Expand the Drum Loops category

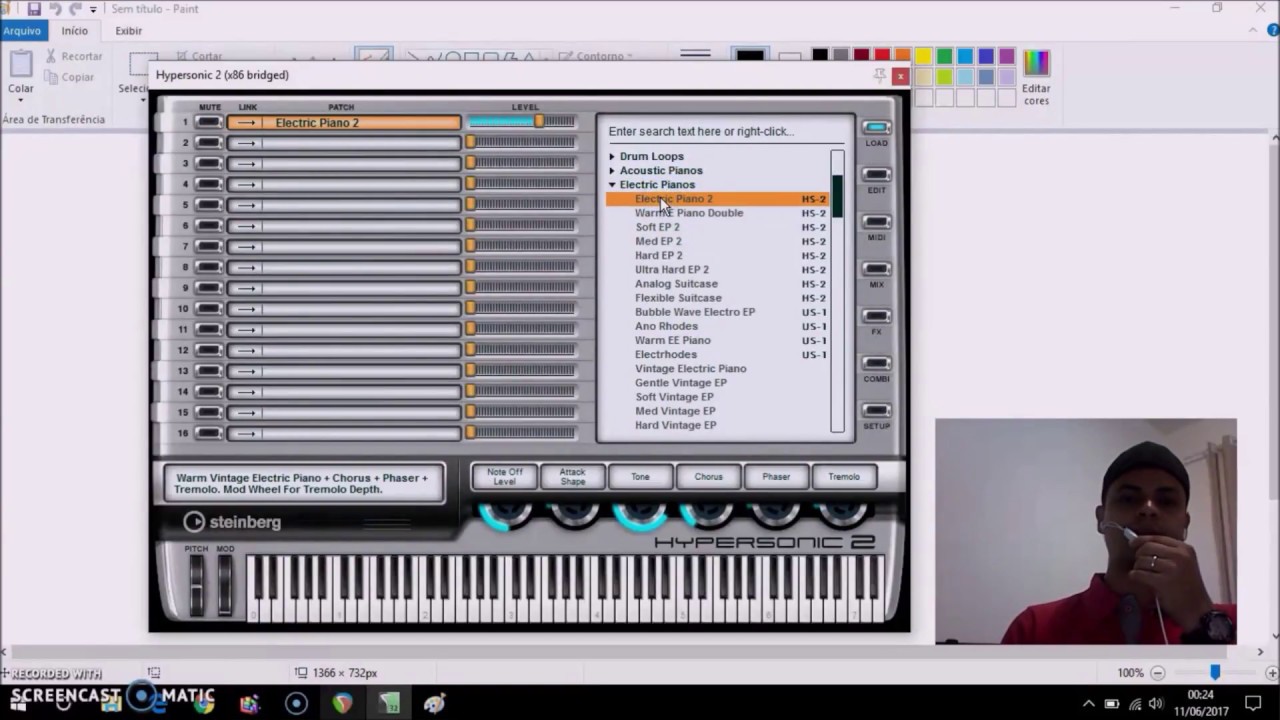612,157
